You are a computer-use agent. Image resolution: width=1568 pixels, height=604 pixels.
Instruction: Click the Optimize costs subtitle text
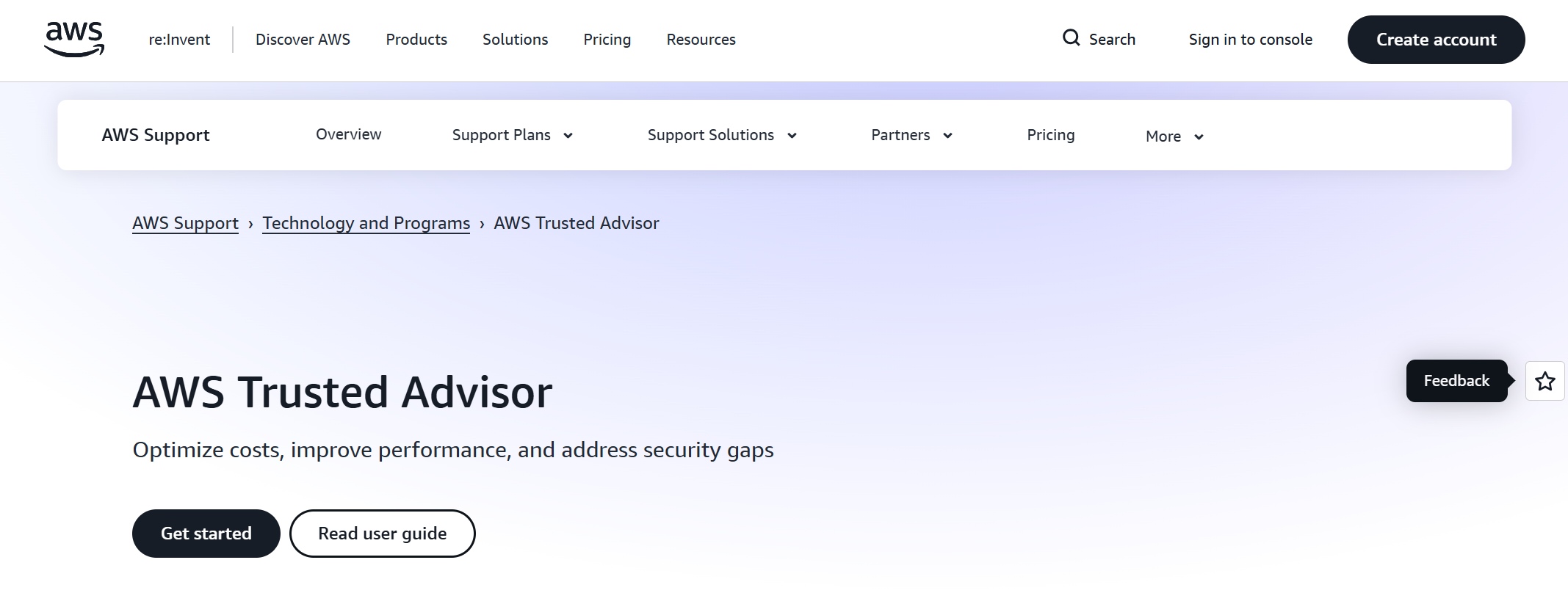point(453,450)
